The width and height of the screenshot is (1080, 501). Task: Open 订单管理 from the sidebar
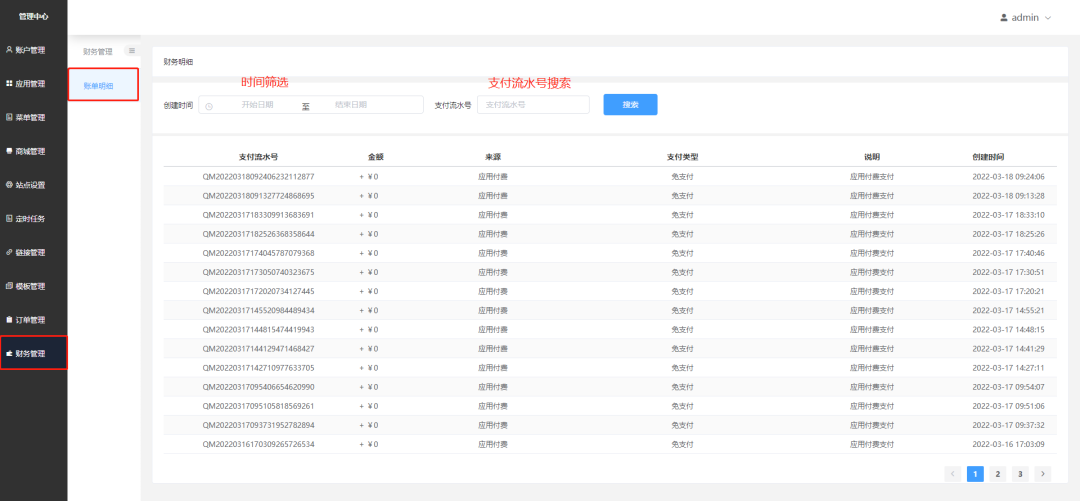coord(29,320)
